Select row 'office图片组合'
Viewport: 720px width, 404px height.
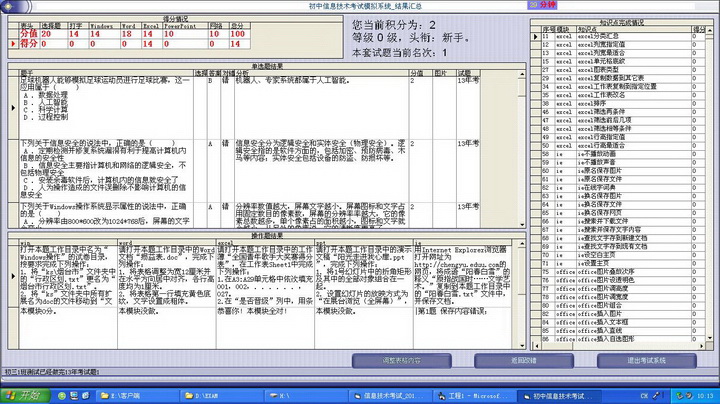click(618, 305)
